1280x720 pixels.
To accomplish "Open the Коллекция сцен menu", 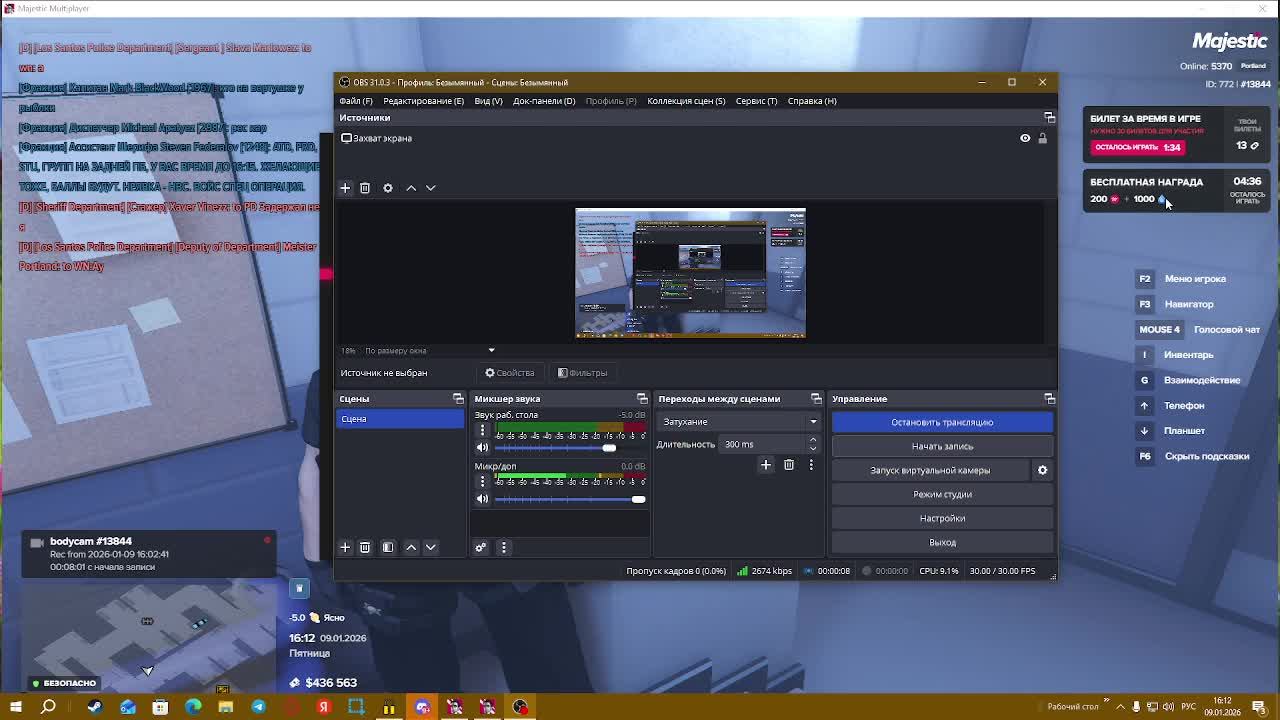I will pyautogui.click(x=685, y=100).
